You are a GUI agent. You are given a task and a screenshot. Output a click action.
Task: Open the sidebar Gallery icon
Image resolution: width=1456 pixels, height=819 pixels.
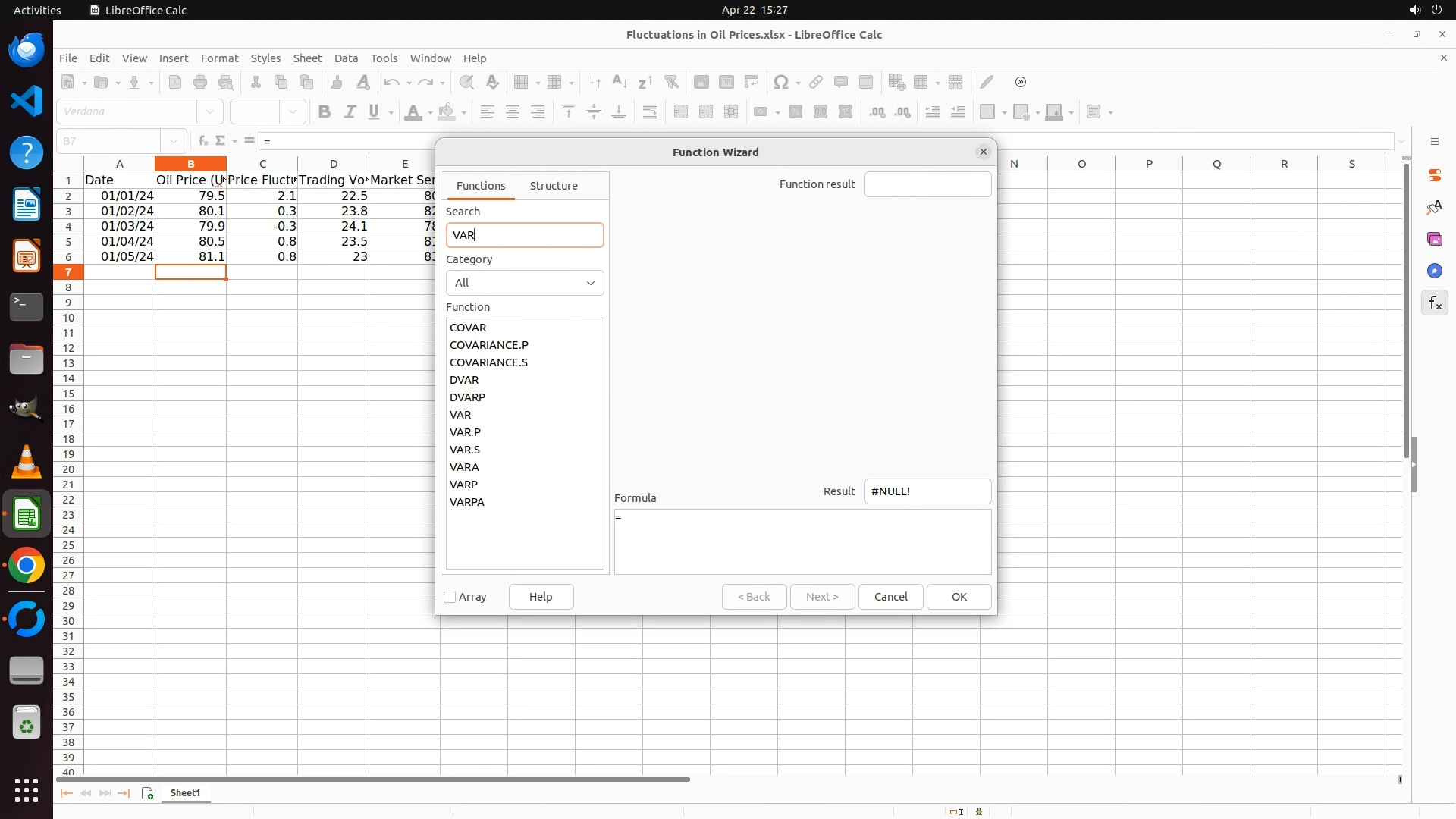click(x=1434, y=240)
